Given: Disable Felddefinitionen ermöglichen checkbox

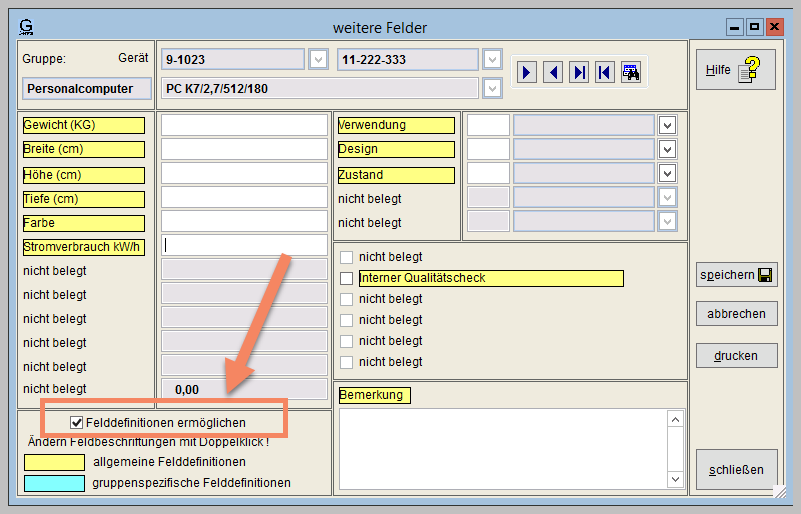Looking at the screenshot, I should 77,423.
